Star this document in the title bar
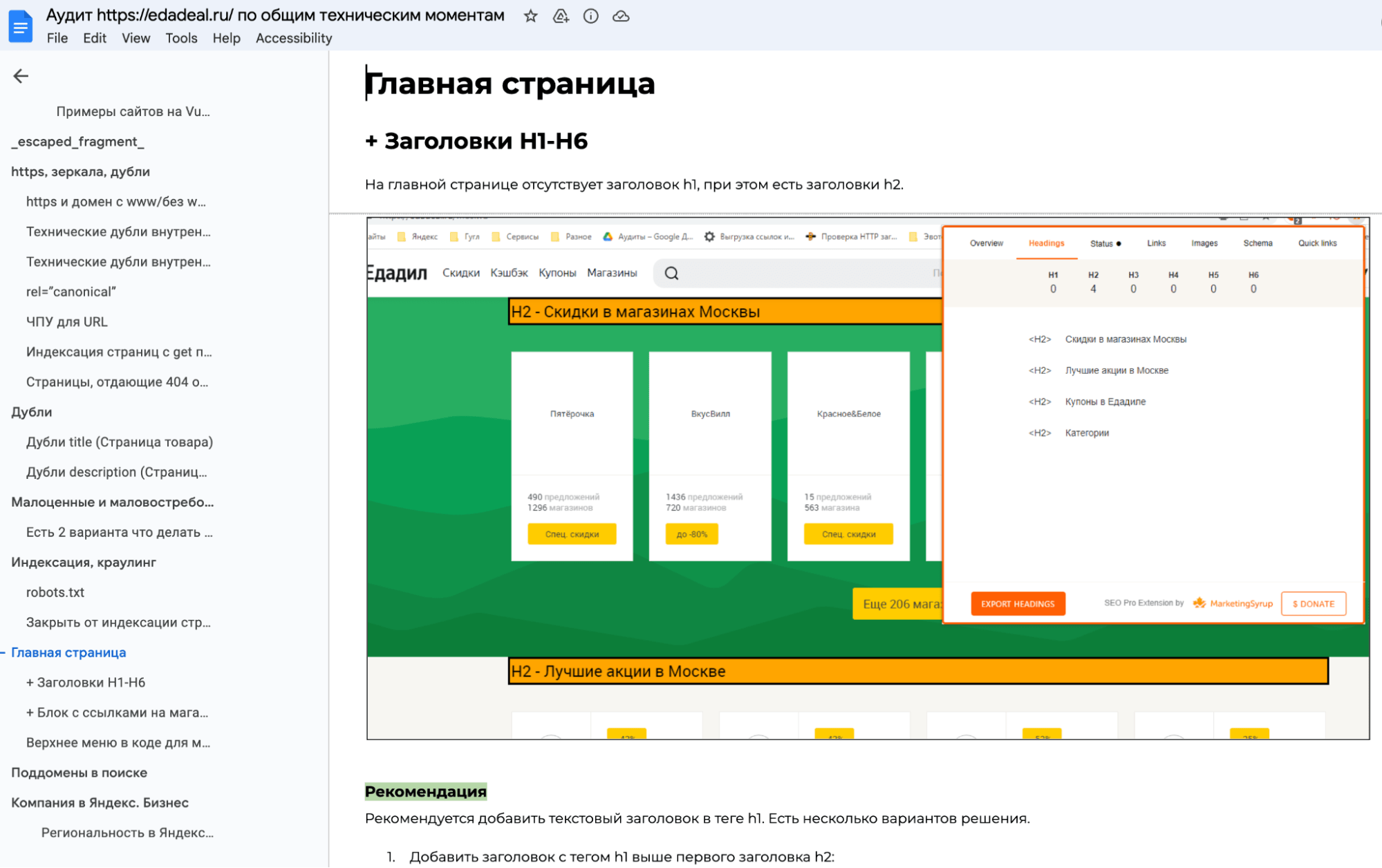Screen dimensions: 1382x868 530,16
